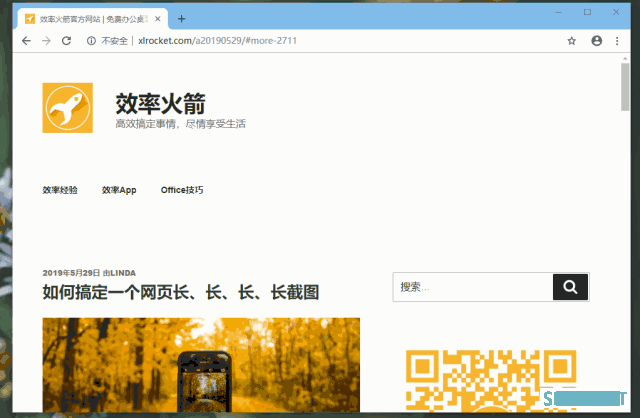Click the 效率火箭 site title link
This screenshot has height=418, width=640.
tap(161, 102)
